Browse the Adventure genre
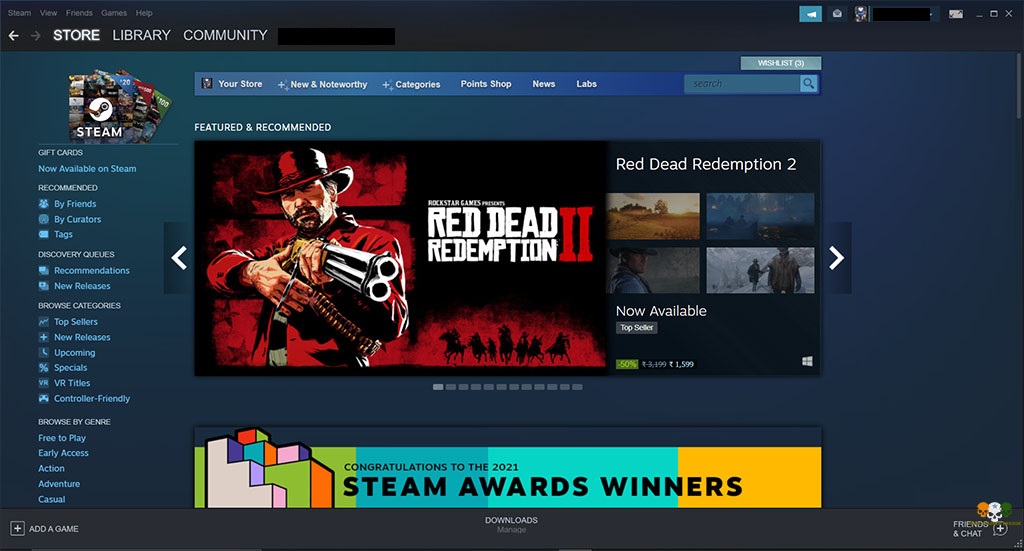The width and height of the screenshot is (1024, 551). (59, 484)
